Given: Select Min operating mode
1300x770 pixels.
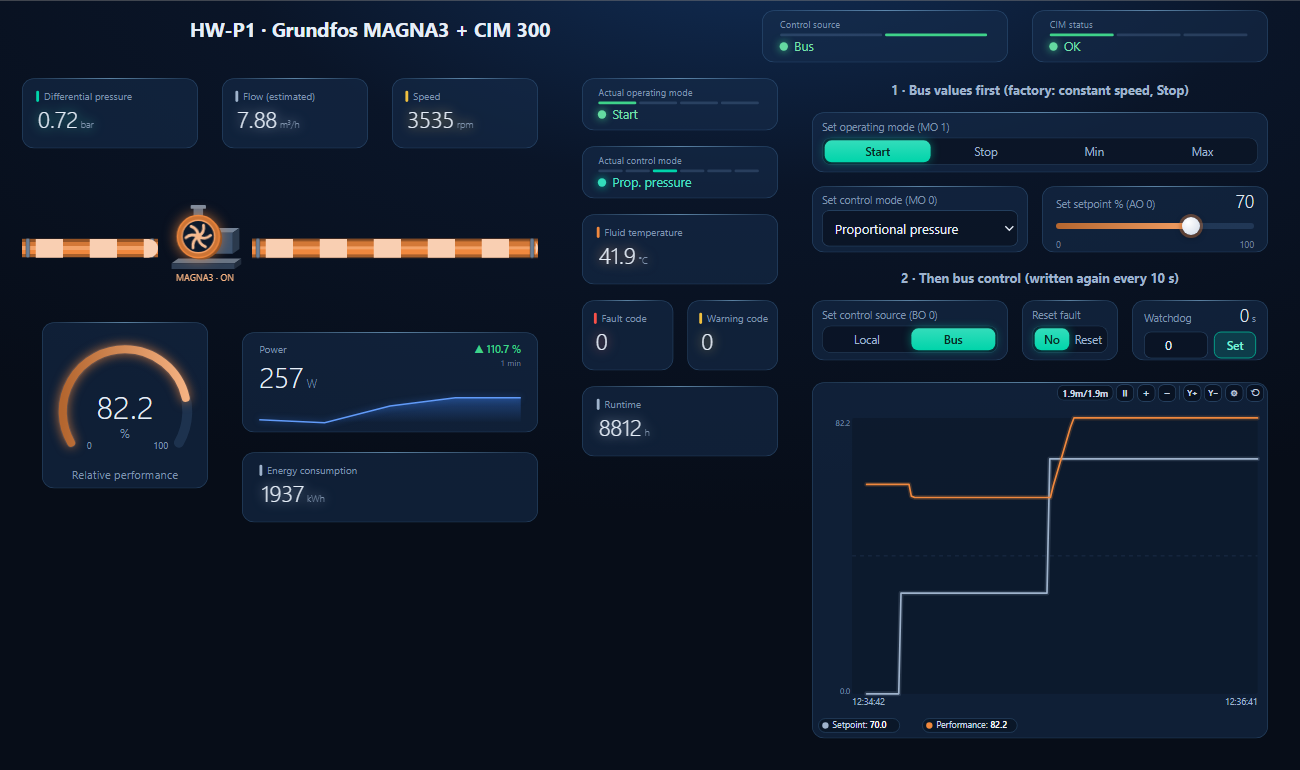Looking at the screenshot, I should (x=1094, y=152).
